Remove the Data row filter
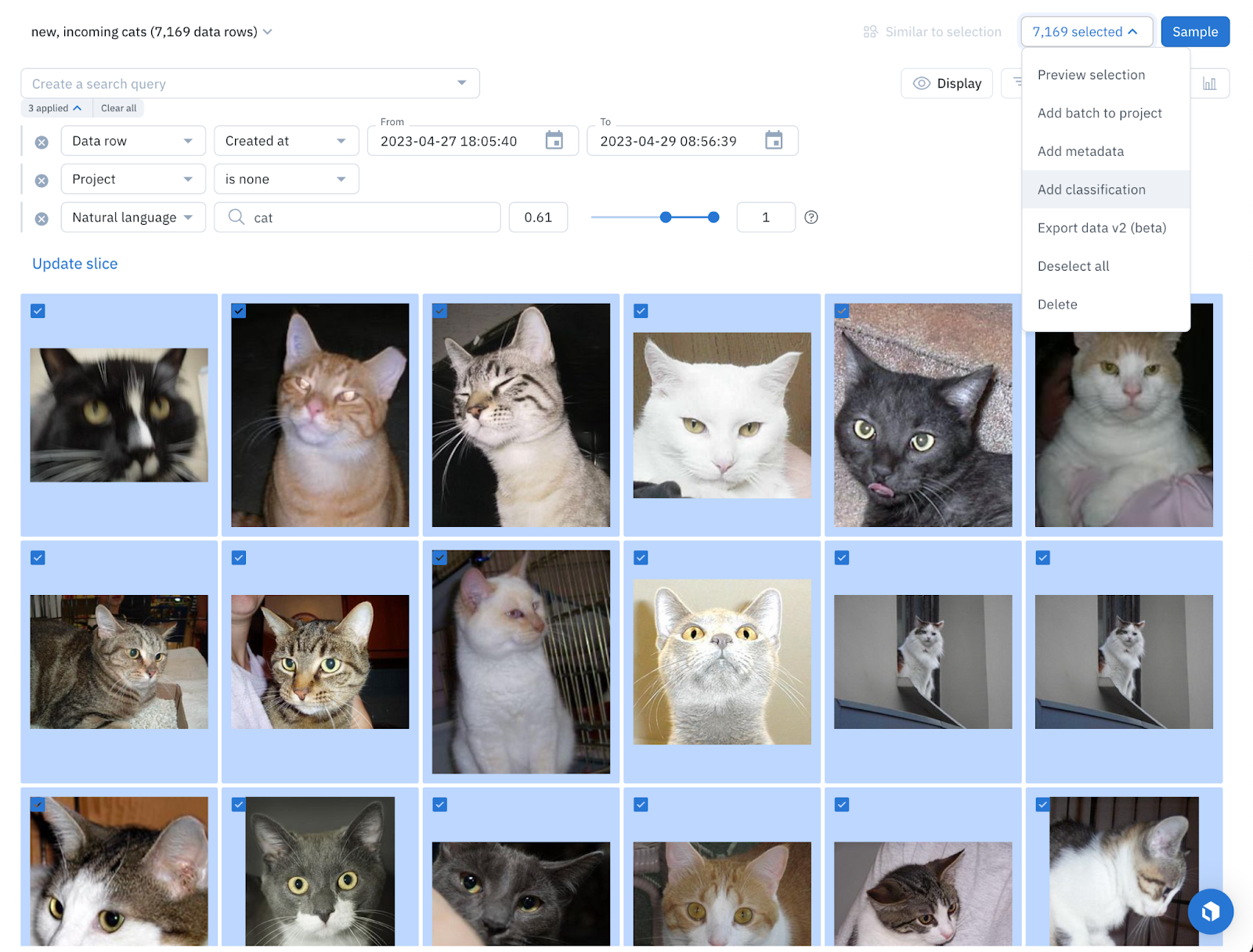 [x=42, y=142]
